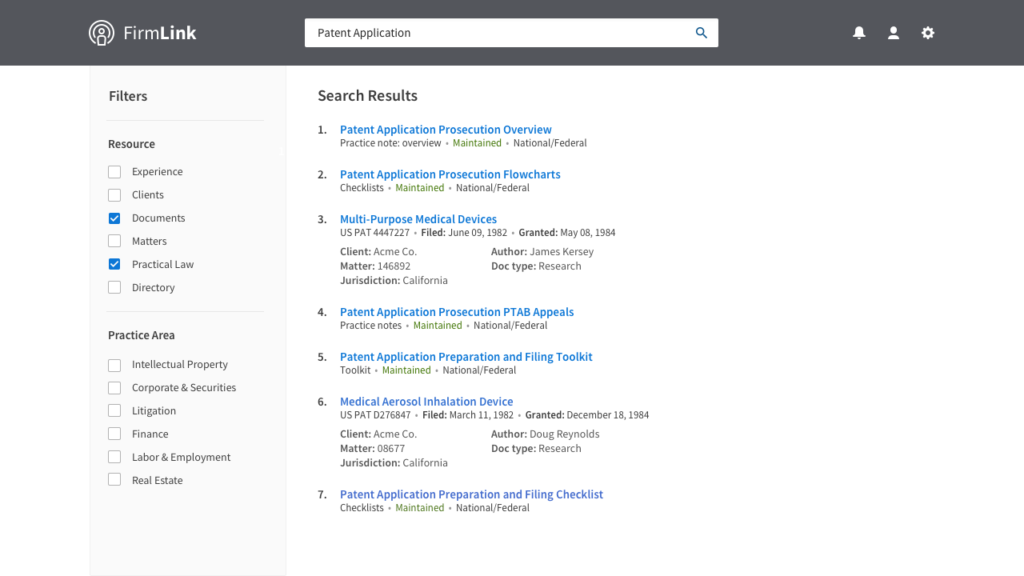This screenshot has height=576, width=1024.
Task: Select the Directory resource checkbox
Action: click(115, 288)
